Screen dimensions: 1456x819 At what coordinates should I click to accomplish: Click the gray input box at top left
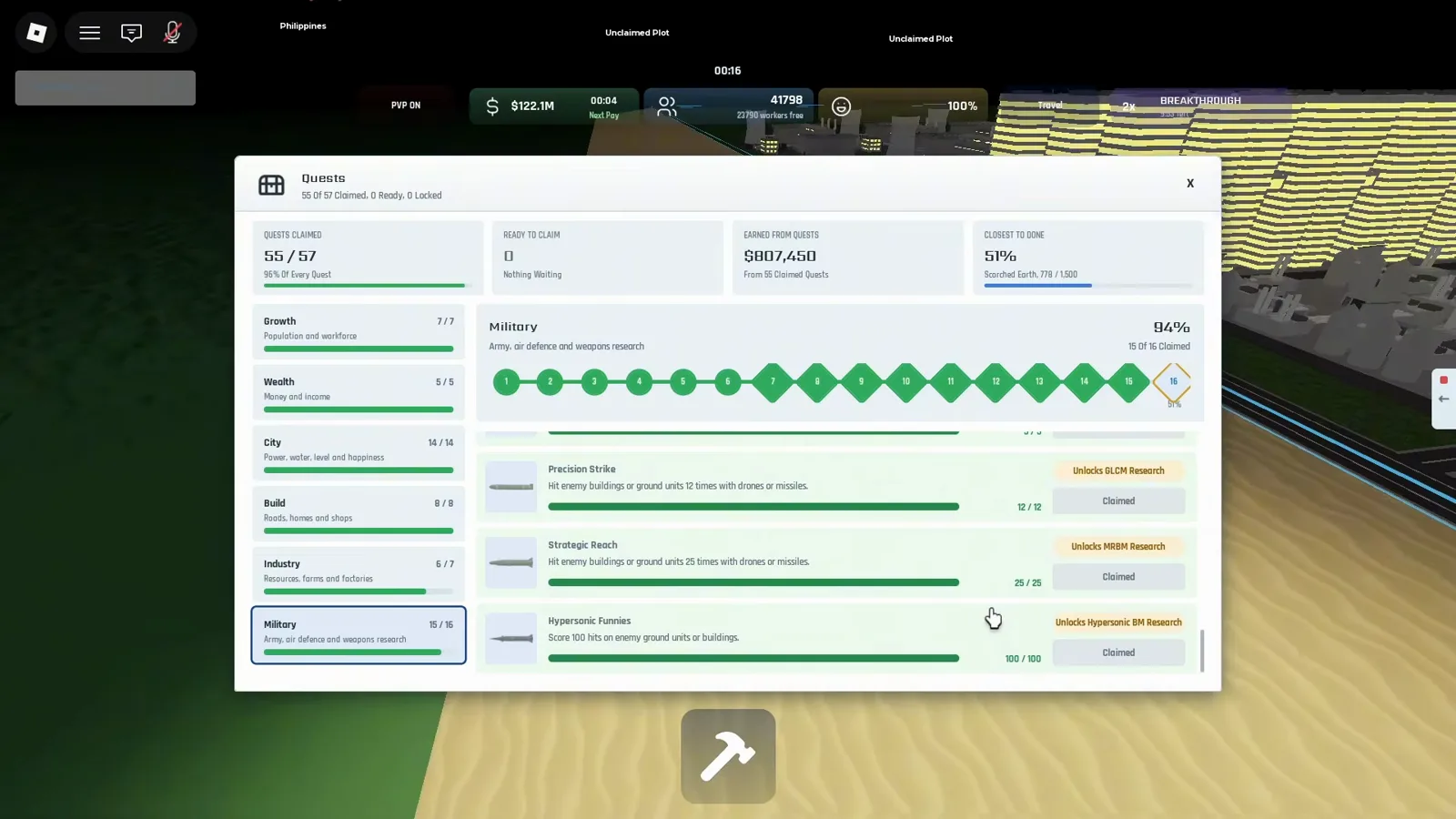[x=106, y=88]
